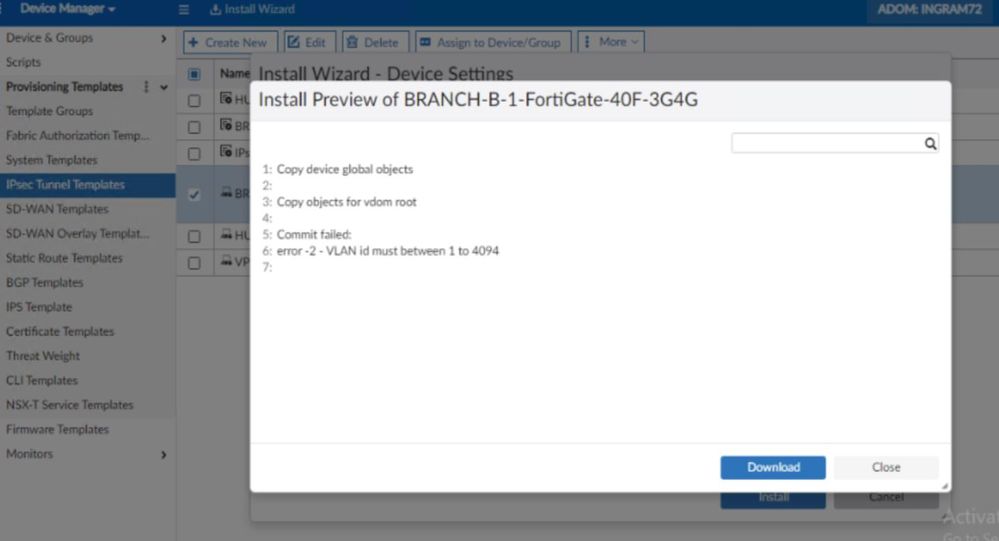Open System Templates
999x541 pixels.
point(52,160)
